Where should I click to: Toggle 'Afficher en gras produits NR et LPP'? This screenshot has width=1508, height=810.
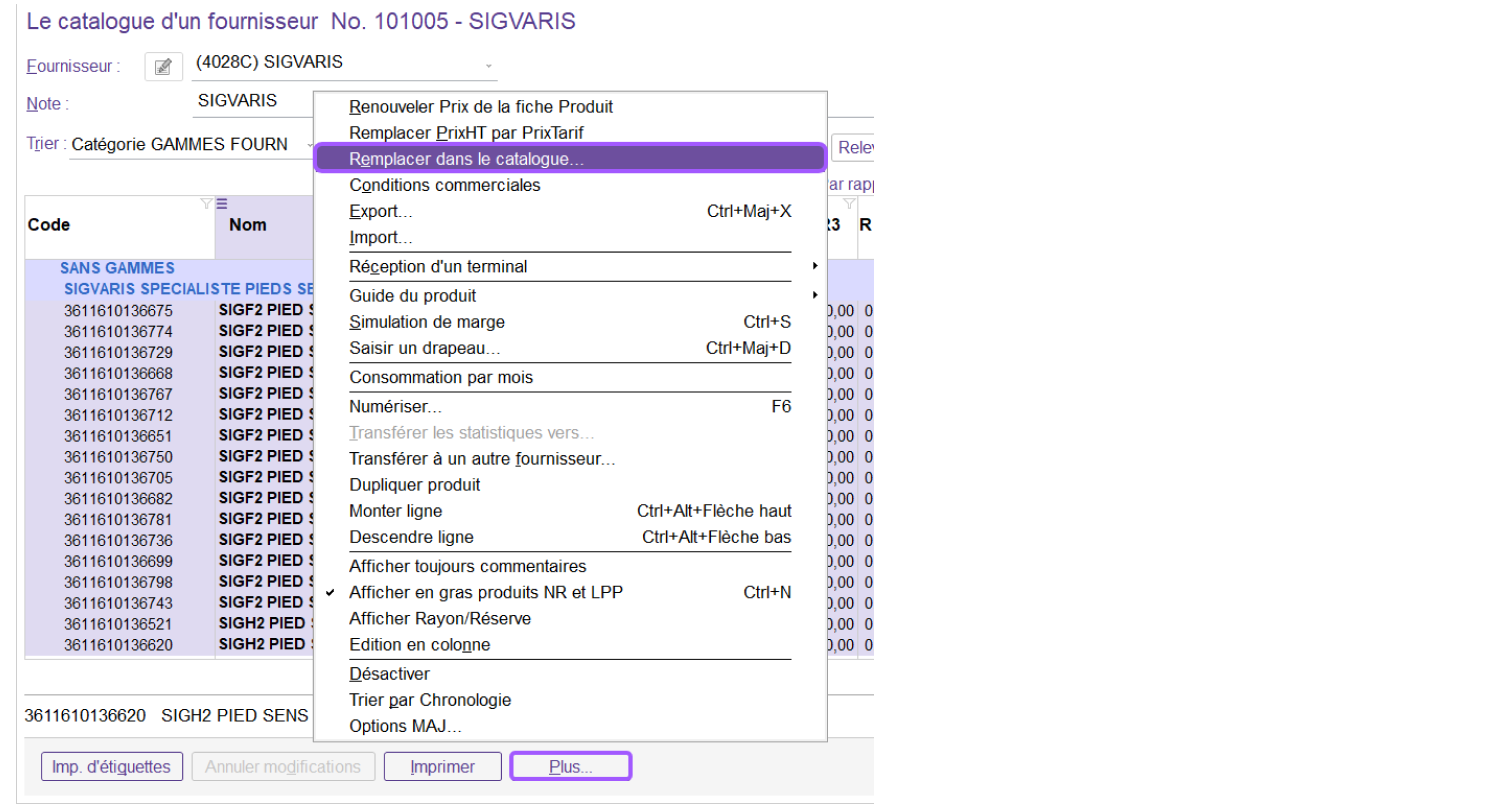485,593
